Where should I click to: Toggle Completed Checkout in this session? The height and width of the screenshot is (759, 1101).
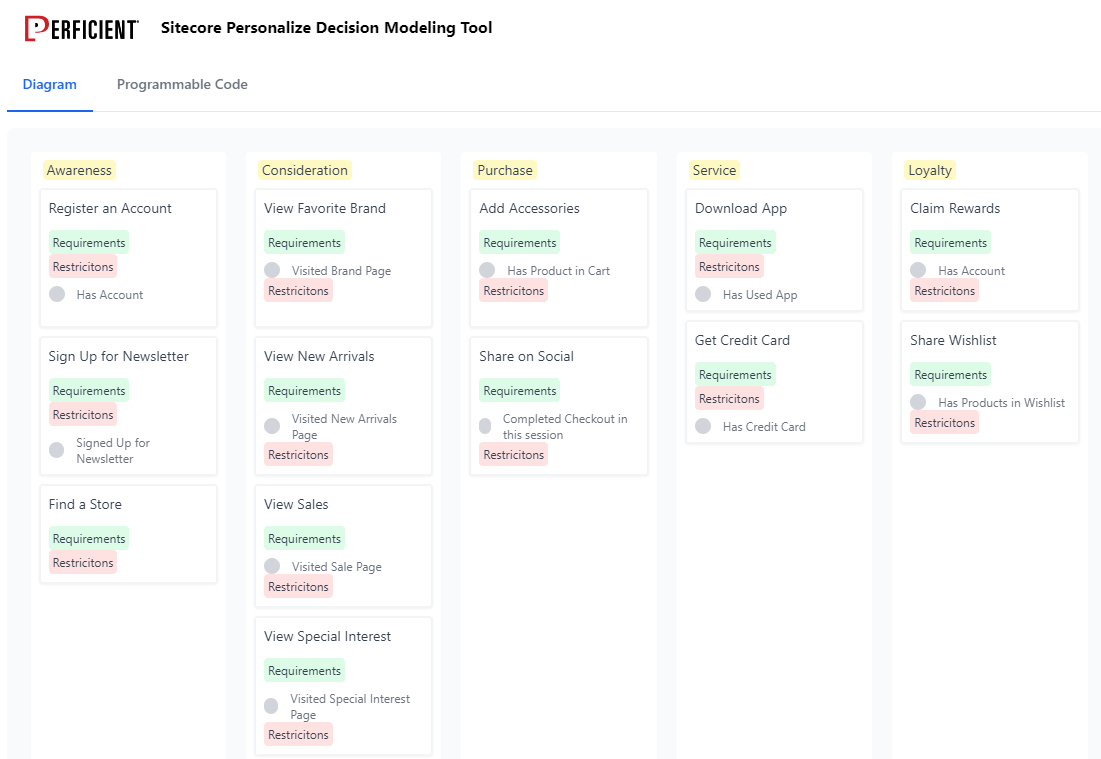487,426
